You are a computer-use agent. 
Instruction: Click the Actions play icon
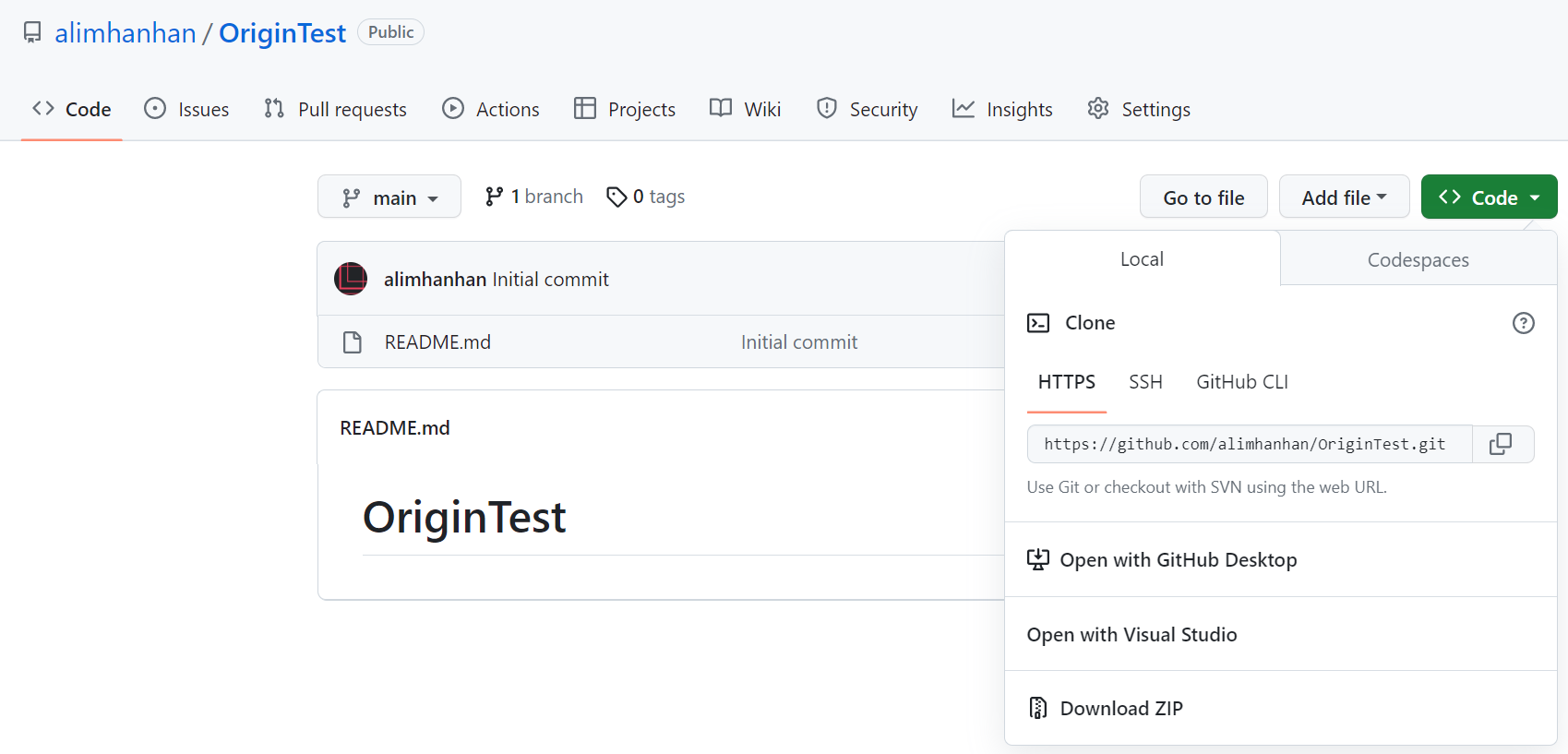(x=453, y=109)
